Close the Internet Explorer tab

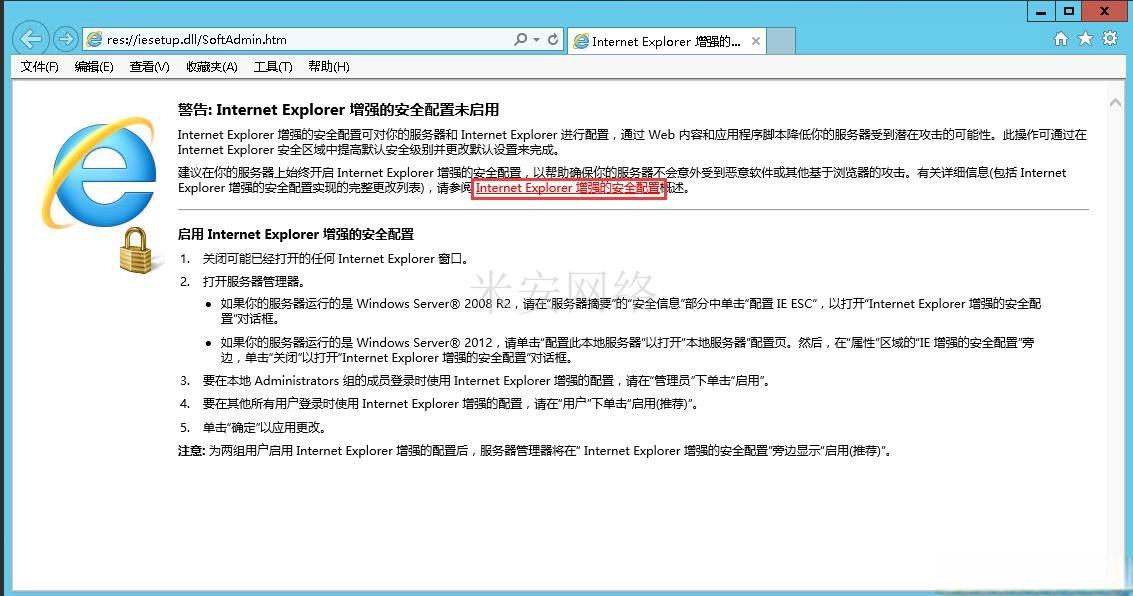(x=755, y=41)
